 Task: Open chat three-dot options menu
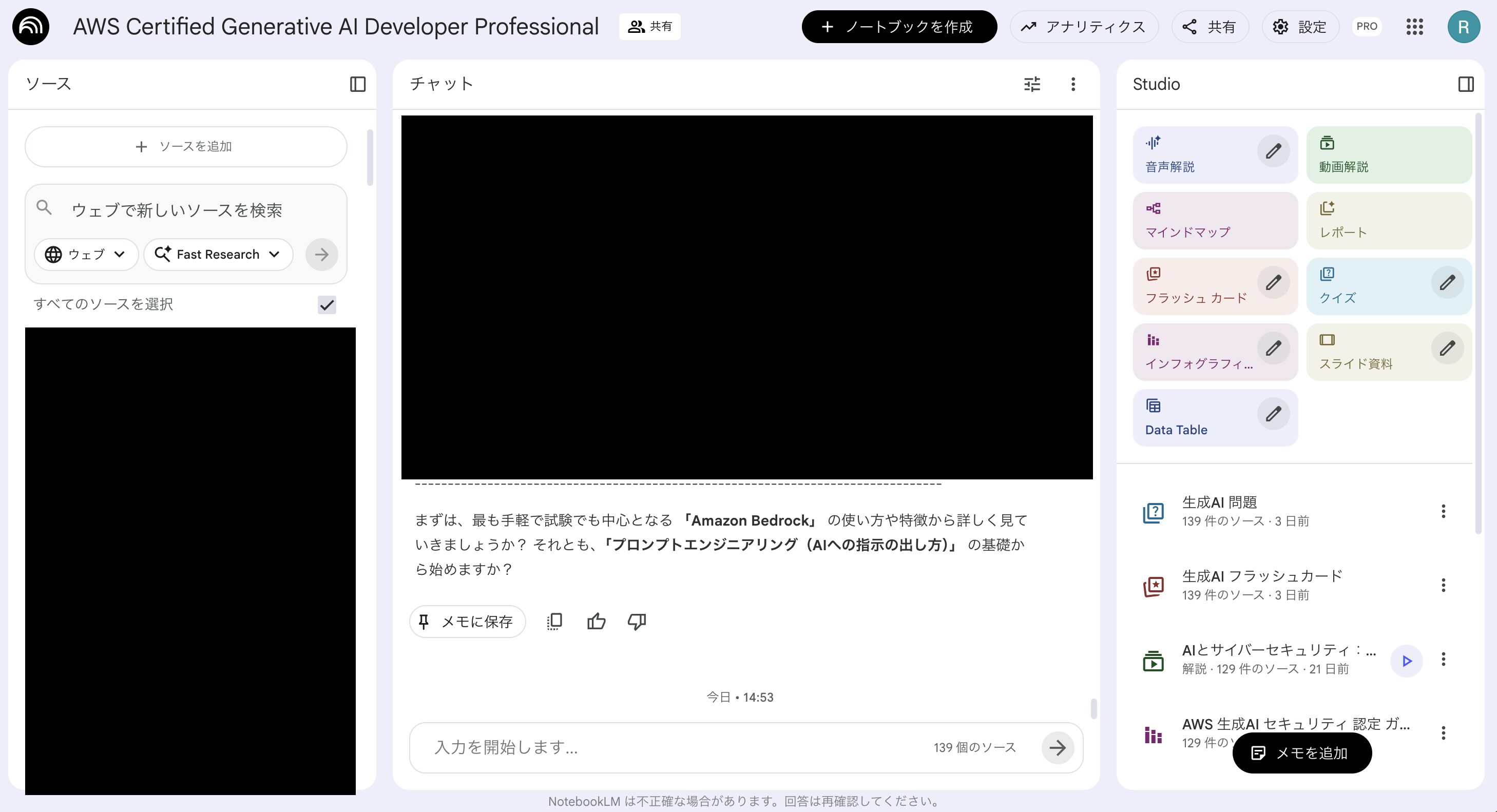pos(1073,84)
